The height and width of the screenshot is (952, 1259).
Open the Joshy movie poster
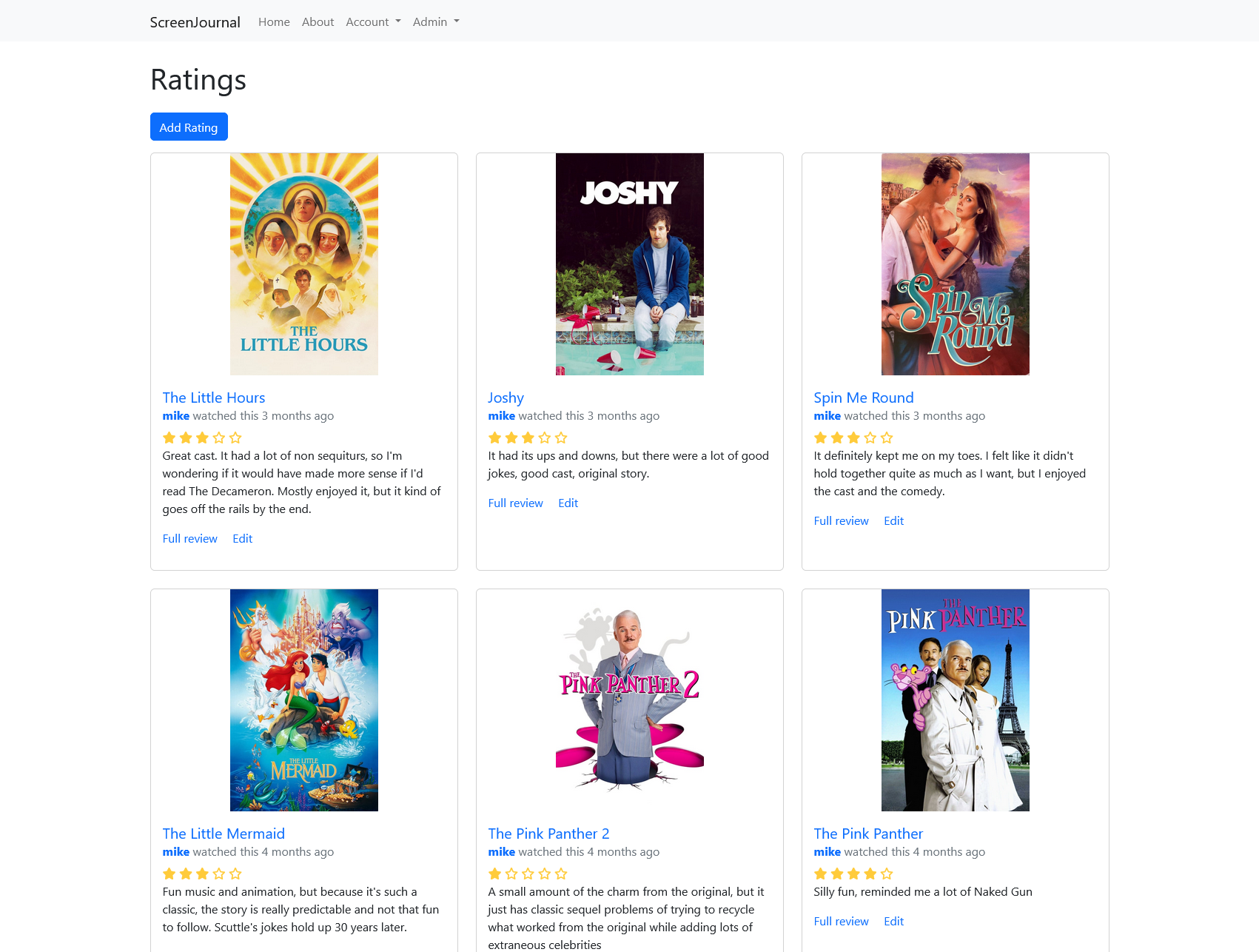pyautogui.click(x=629, y=264)
